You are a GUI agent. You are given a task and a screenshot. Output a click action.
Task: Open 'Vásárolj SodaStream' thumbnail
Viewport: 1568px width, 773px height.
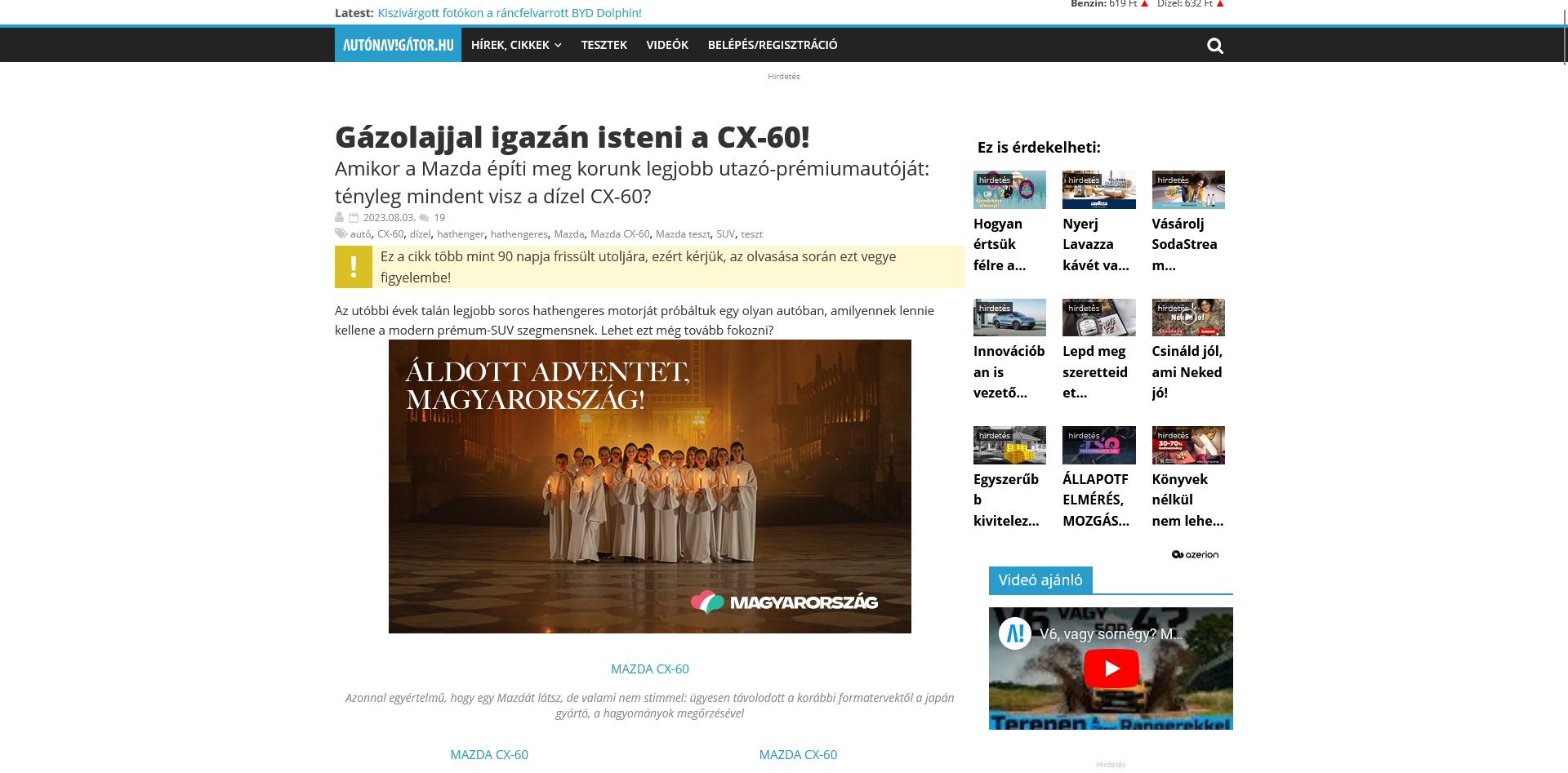pos(1188,189)
